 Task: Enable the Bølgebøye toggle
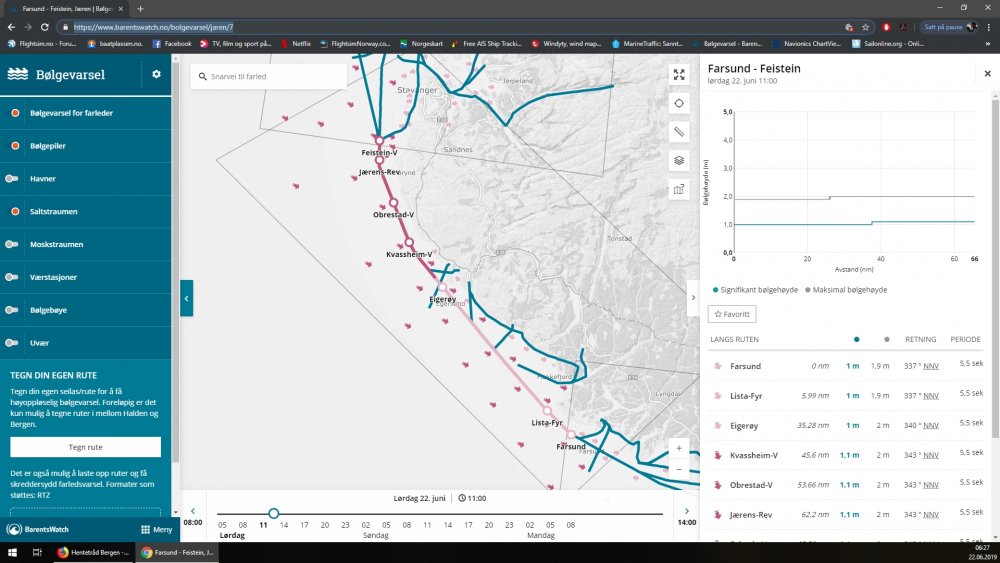pos(12,310)
